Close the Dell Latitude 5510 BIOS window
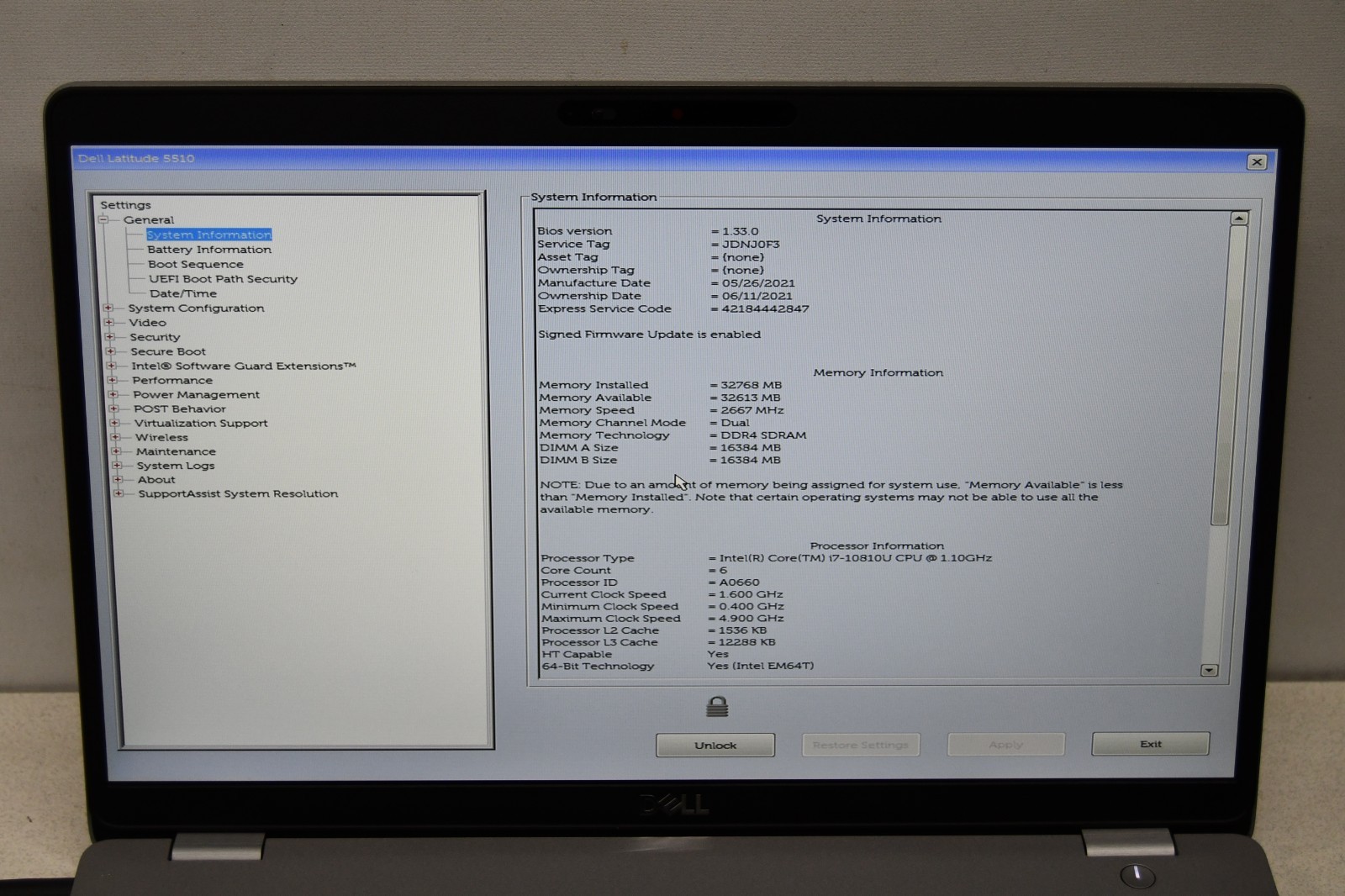 point(1257,162)
